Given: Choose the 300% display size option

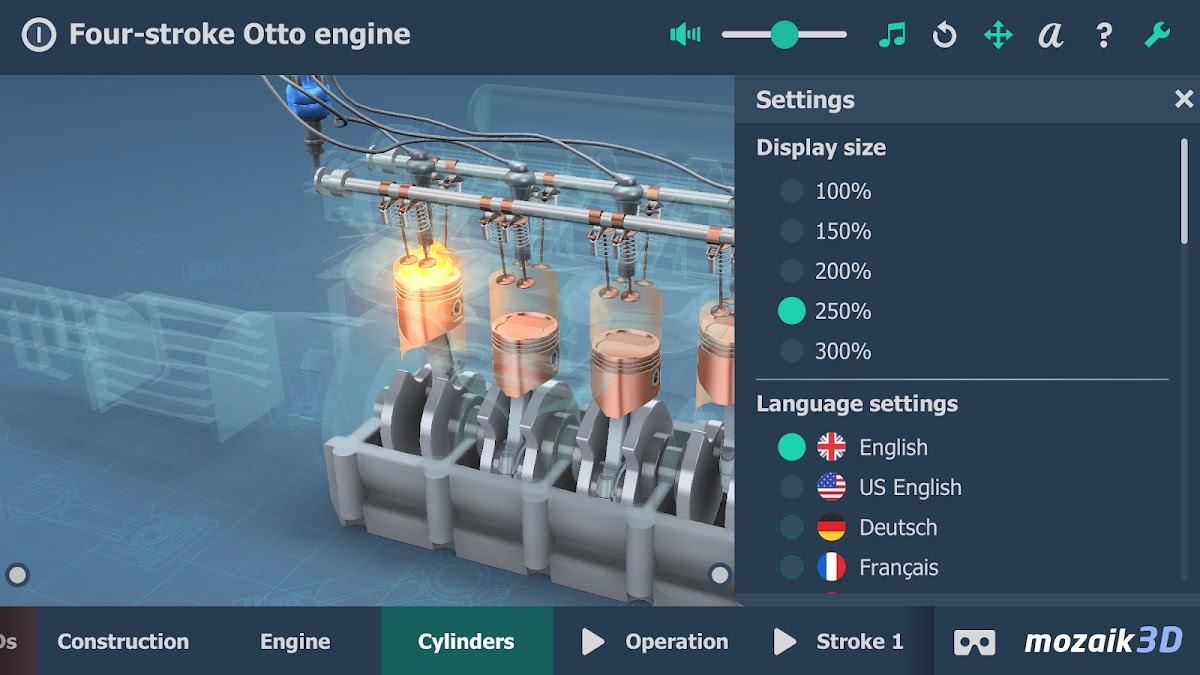Looking at the screenshot, I should click(x=792, y=351).
